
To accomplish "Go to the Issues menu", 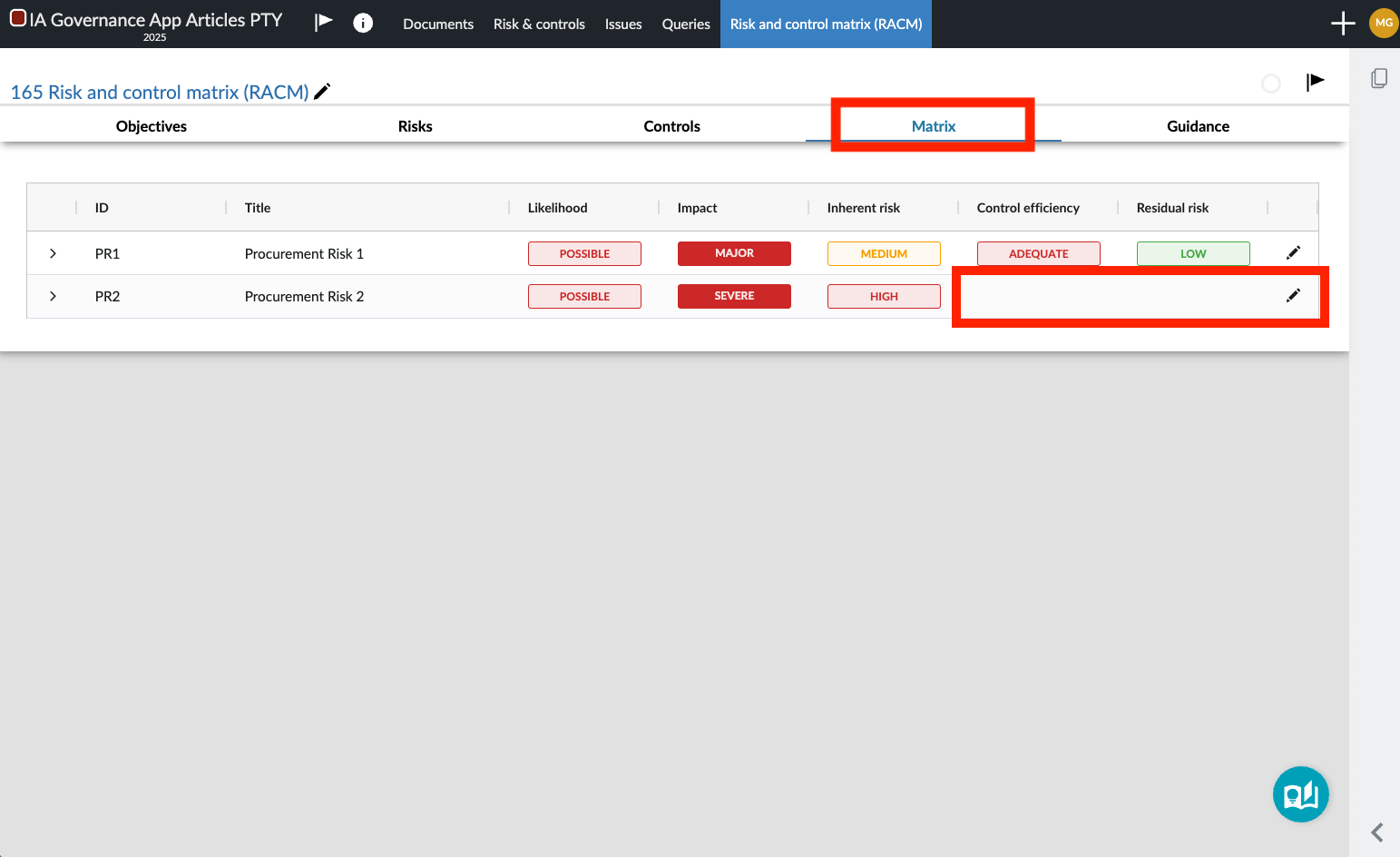I will [623, 24].
